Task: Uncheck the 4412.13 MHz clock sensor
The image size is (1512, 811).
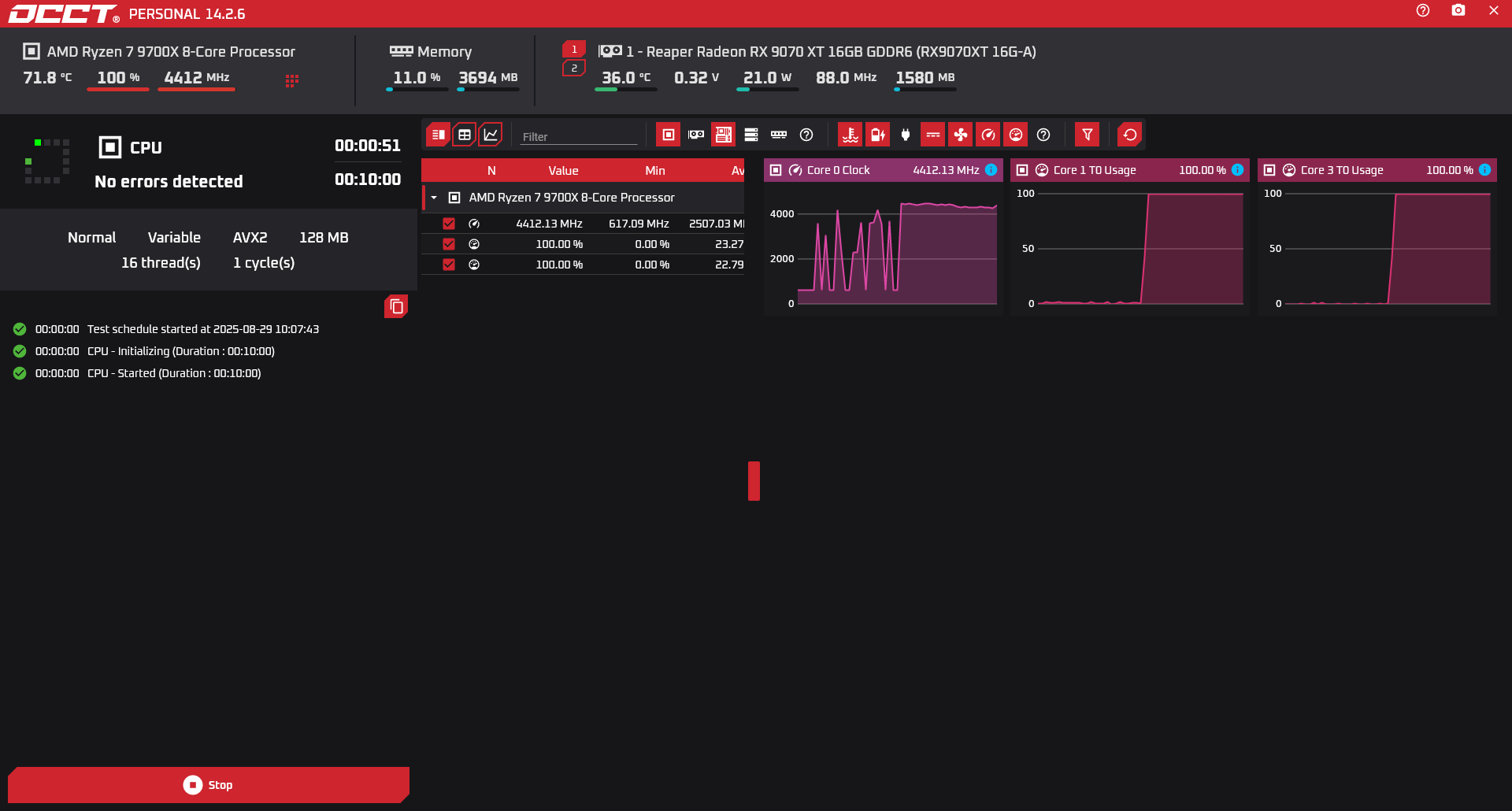Action: (x=449, y=224)
